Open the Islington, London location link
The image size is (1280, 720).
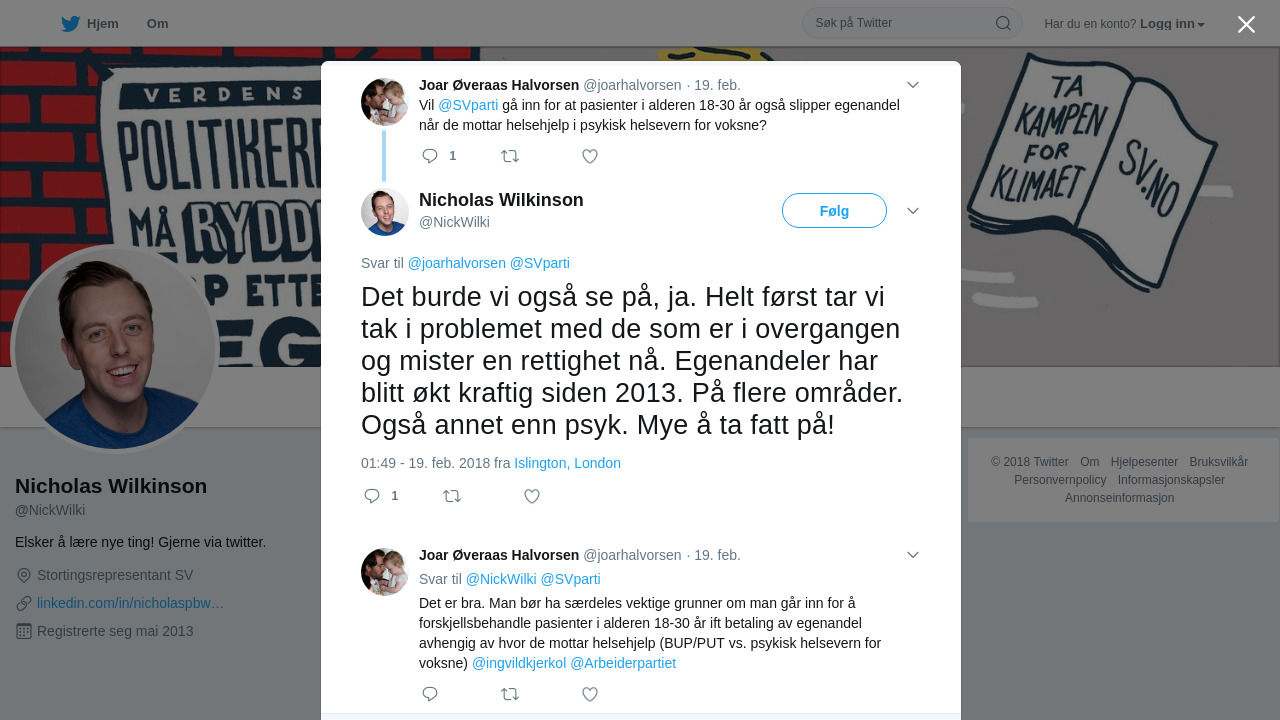(567, 463)
